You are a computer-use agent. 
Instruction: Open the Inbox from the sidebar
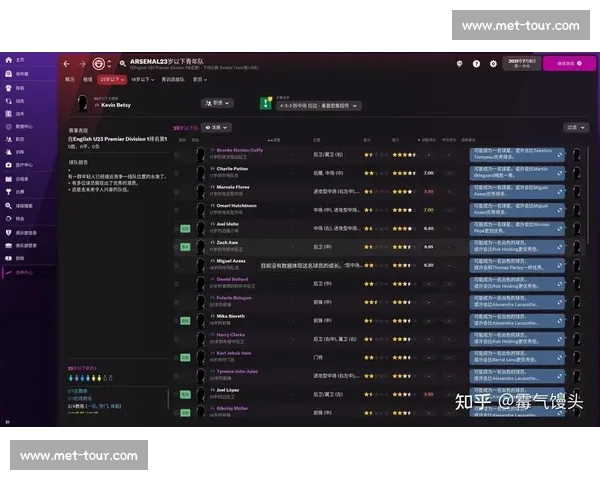pos(8,73)
